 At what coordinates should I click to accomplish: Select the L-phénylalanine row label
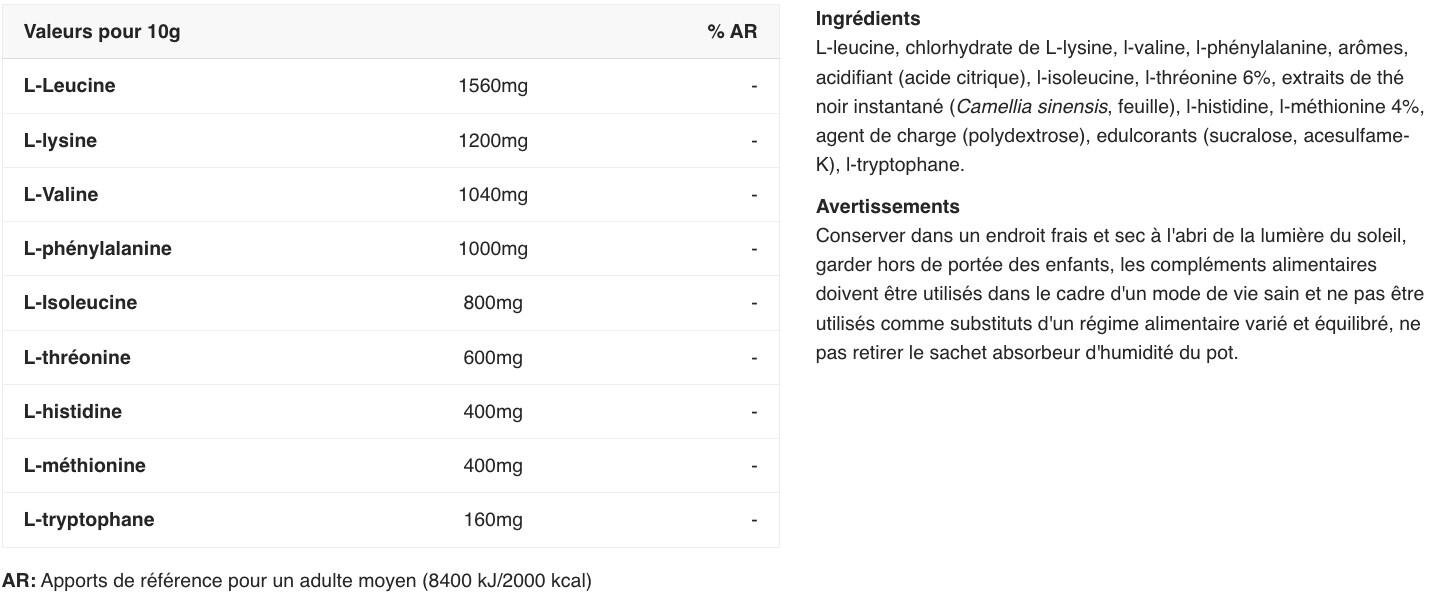click(x=98, y=249)
